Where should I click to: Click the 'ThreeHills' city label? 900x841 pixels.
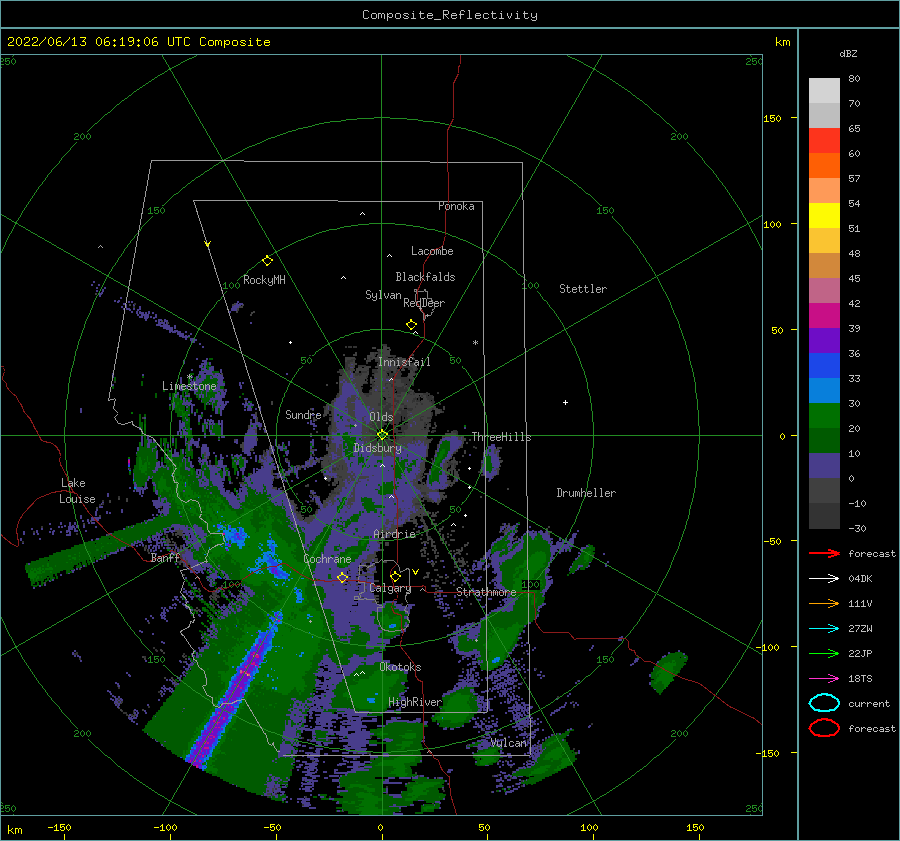coord(502,437)
